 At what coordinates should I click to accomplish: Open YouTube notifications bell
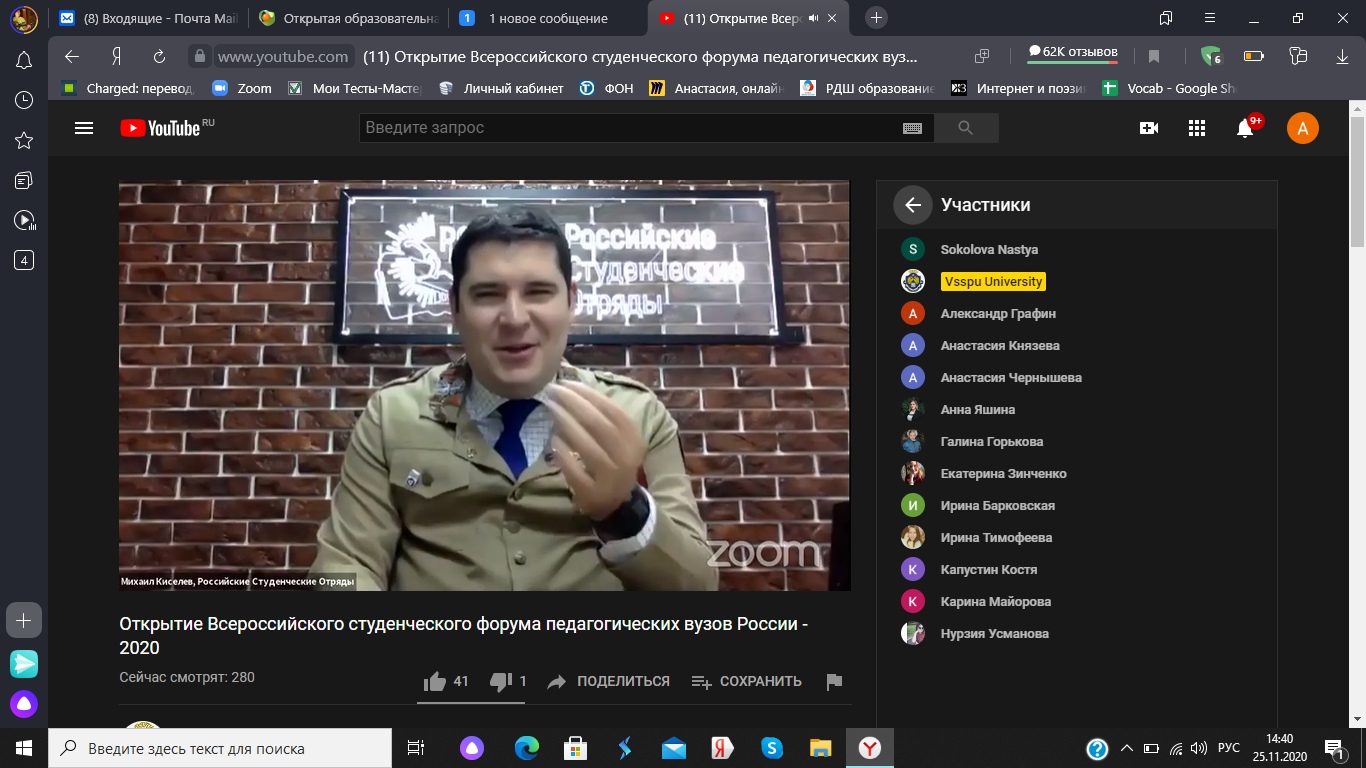pyautogui.click(x=1245, y=128)
